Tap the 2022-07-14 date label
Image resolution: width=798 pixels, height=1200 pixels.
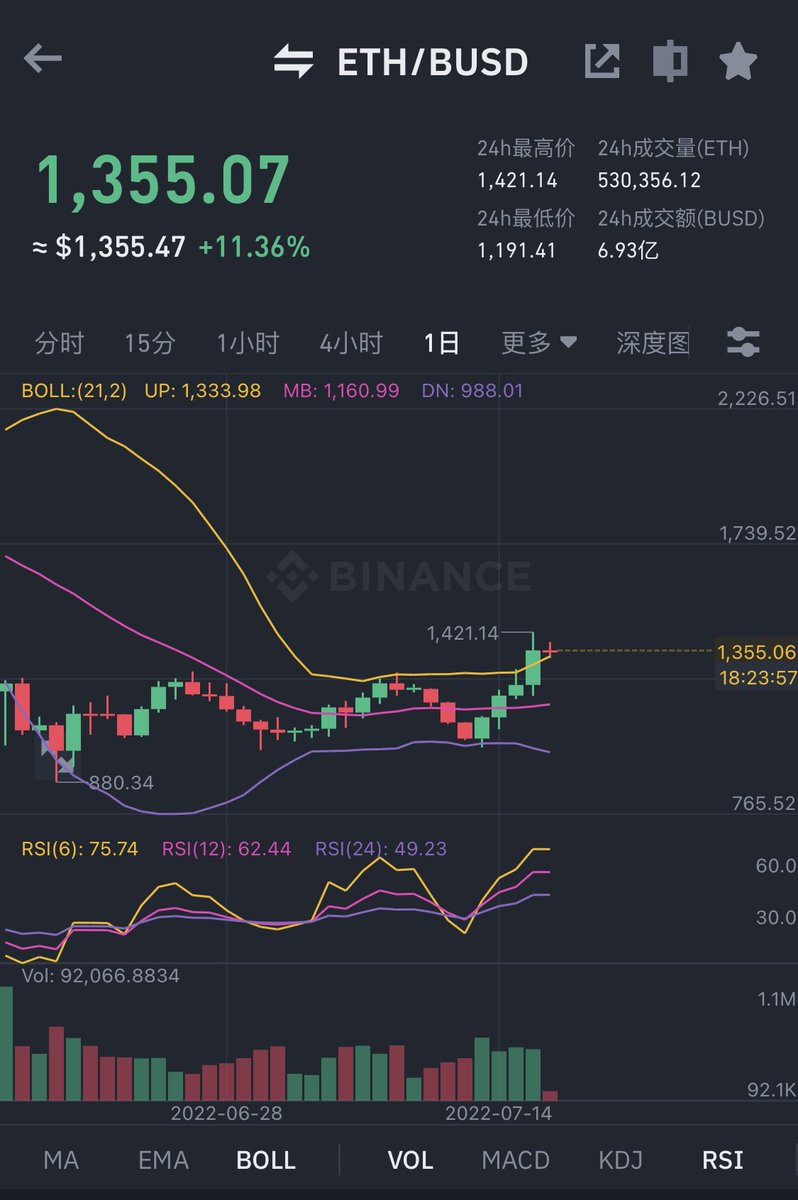pyautogui.click(x=498, y=1113)
